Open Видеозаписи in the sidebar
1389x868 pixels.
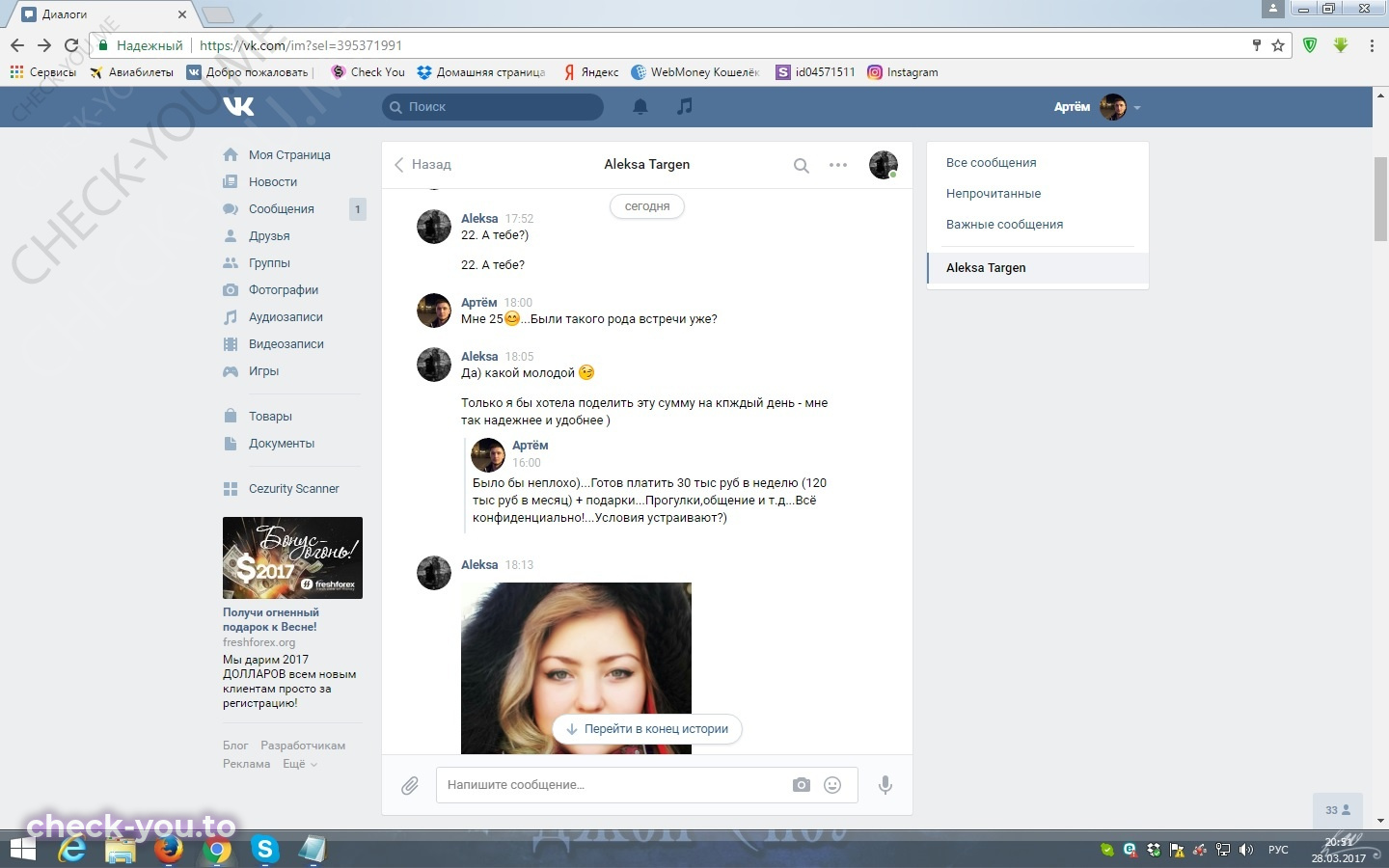pos(286,344)
